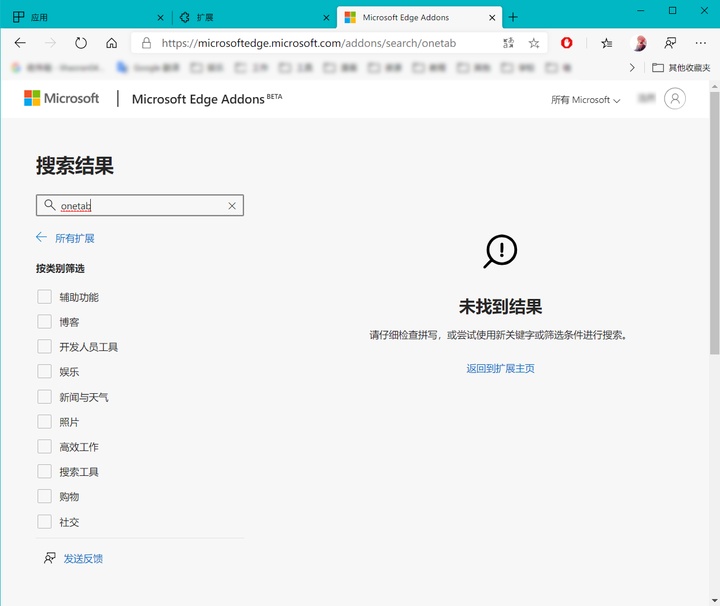Open the red Opera-style extension icon
The height and width of the screenshot is (606, 720).
(567, 43)
